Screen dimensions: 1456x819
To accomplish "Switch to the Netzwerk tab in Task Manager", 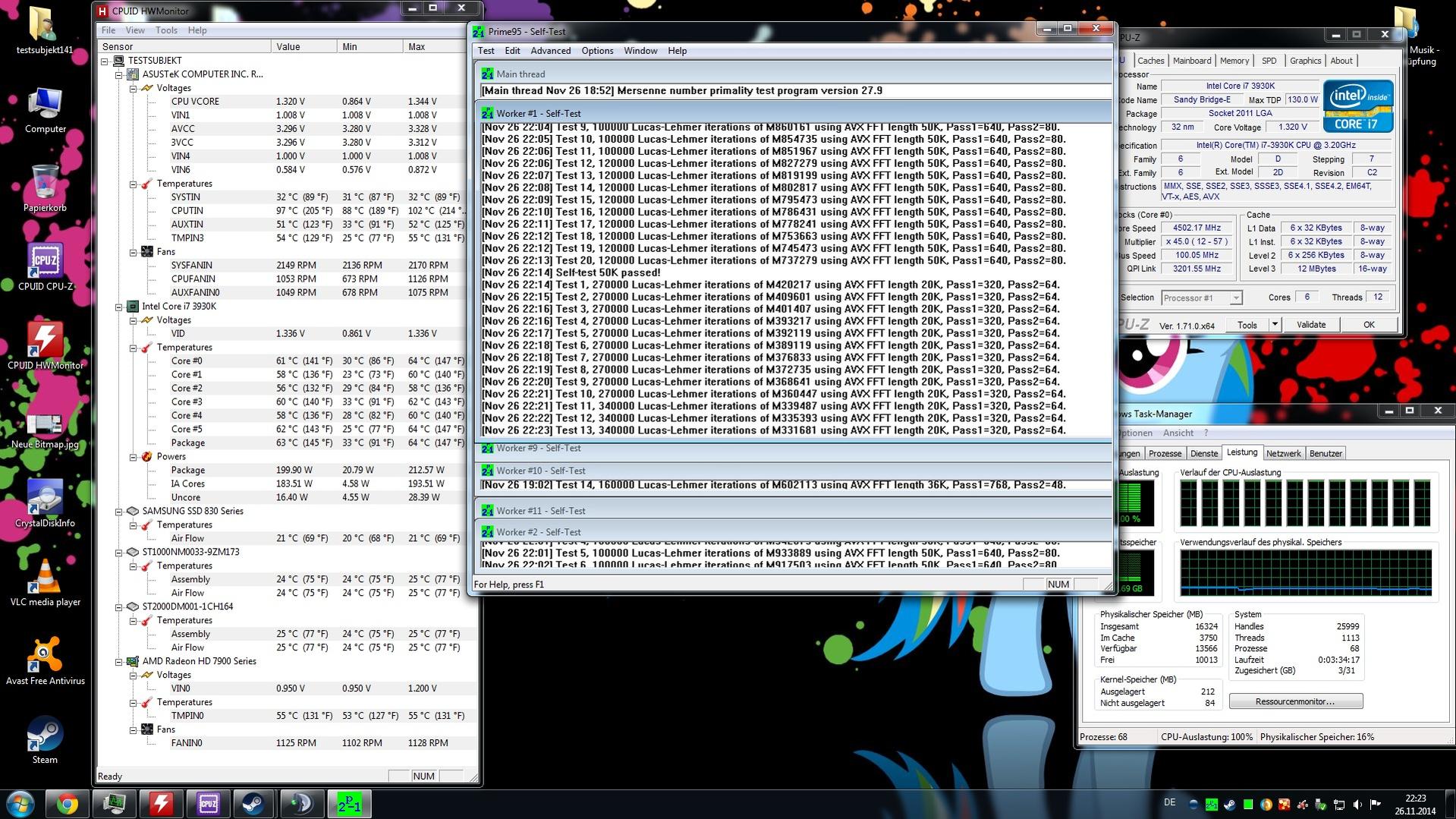I will point(1283,453).
